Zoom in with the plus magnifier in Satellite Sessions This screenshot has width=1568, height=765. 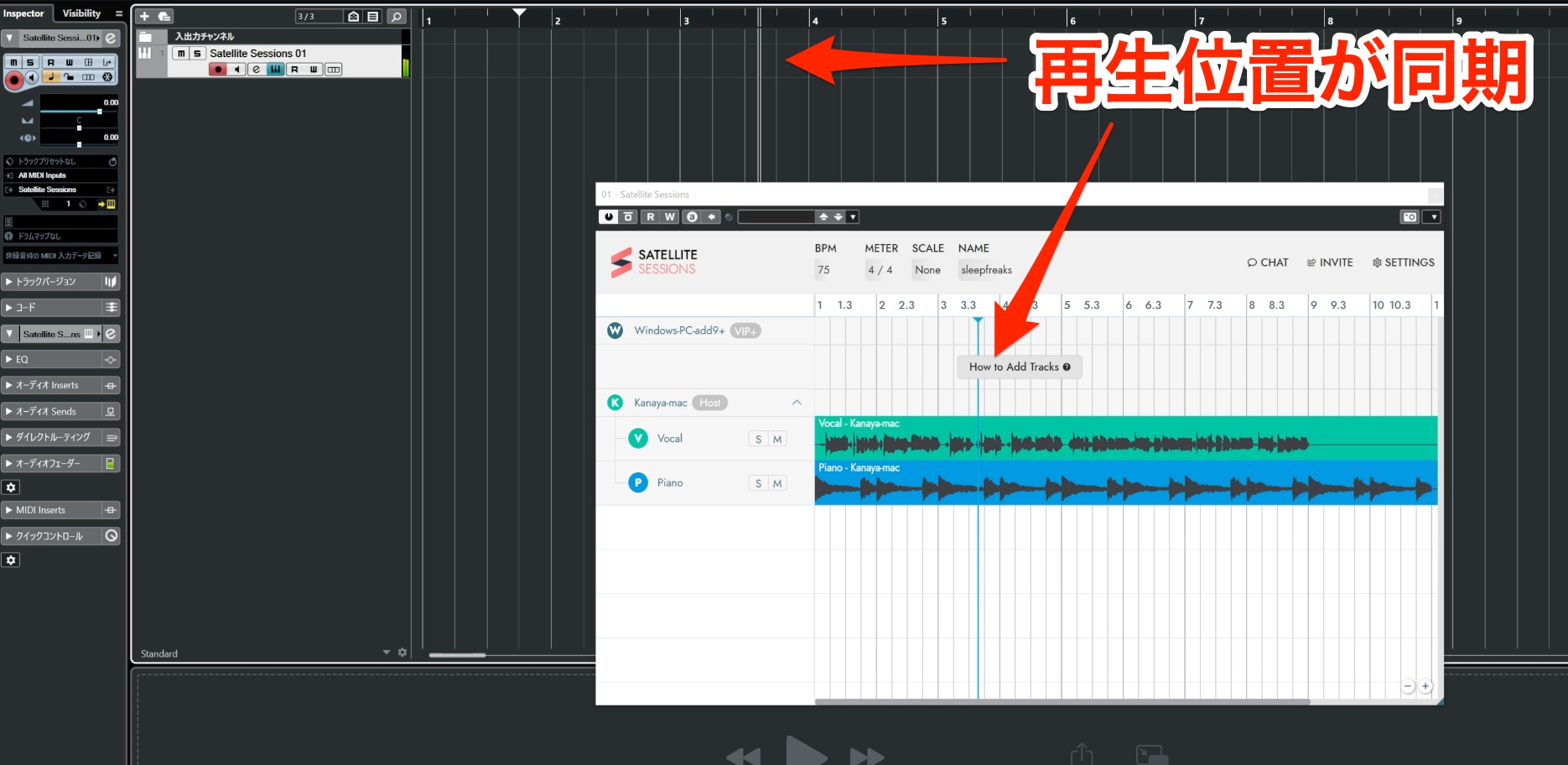(x=1425, y=686)
